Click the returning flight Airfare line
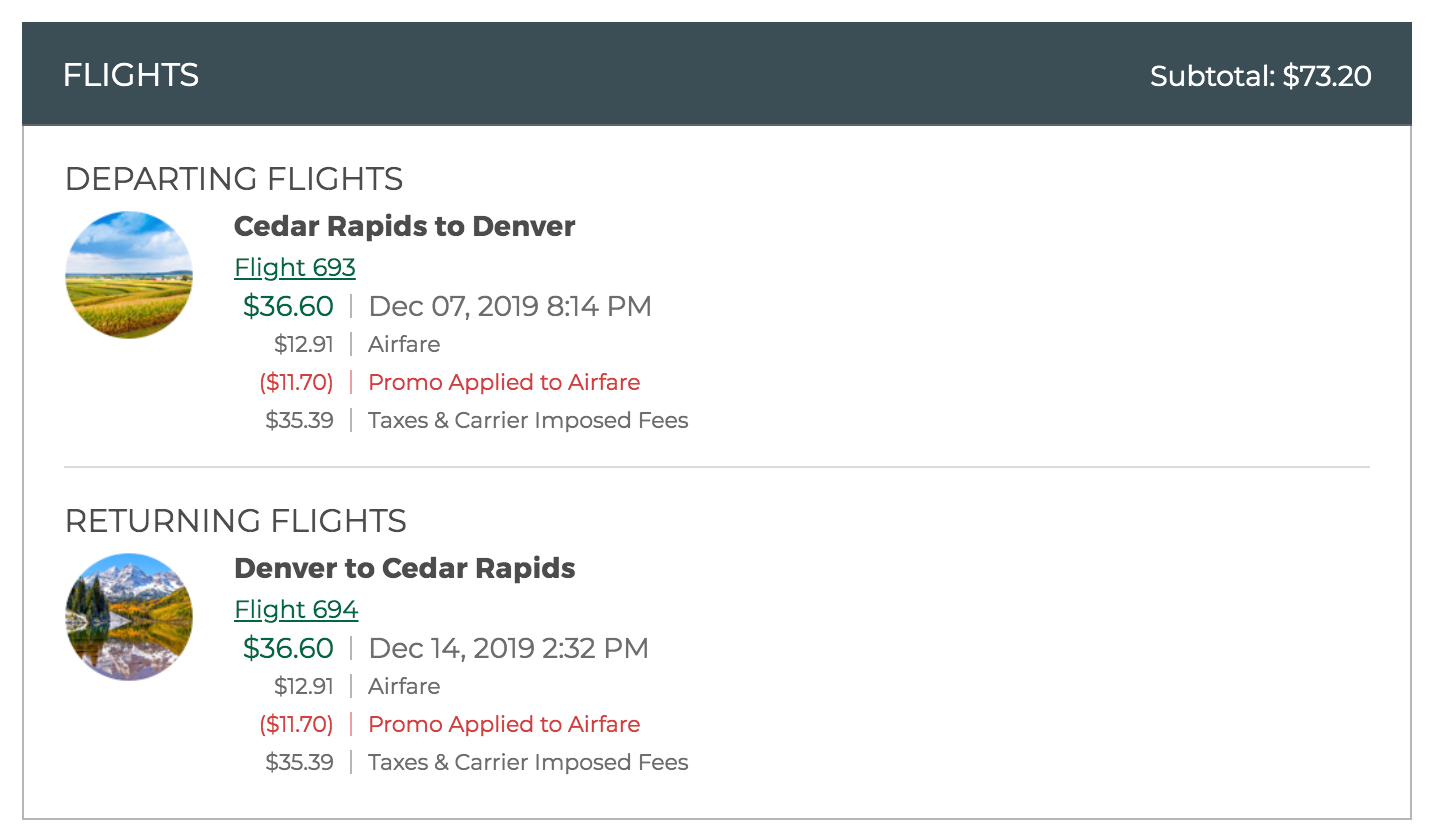 click(404, 686)
